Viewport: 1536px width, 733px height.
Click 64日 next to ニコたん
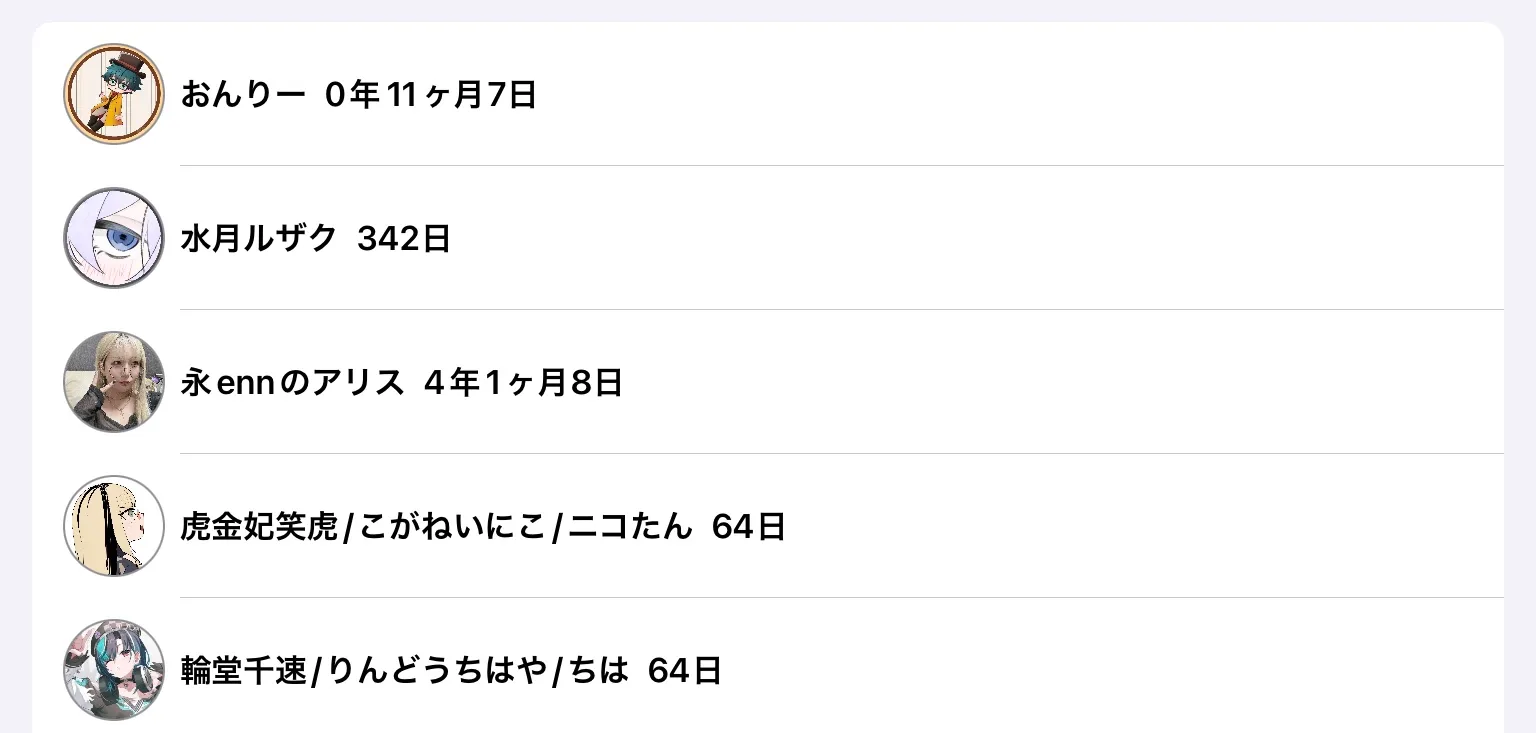point(748,527)
